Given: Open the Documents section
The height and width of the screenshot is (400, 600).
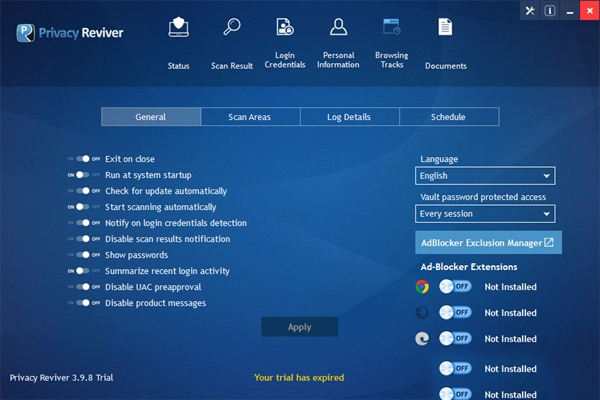Looking at the screenshot, I should (x=445, y=43).
